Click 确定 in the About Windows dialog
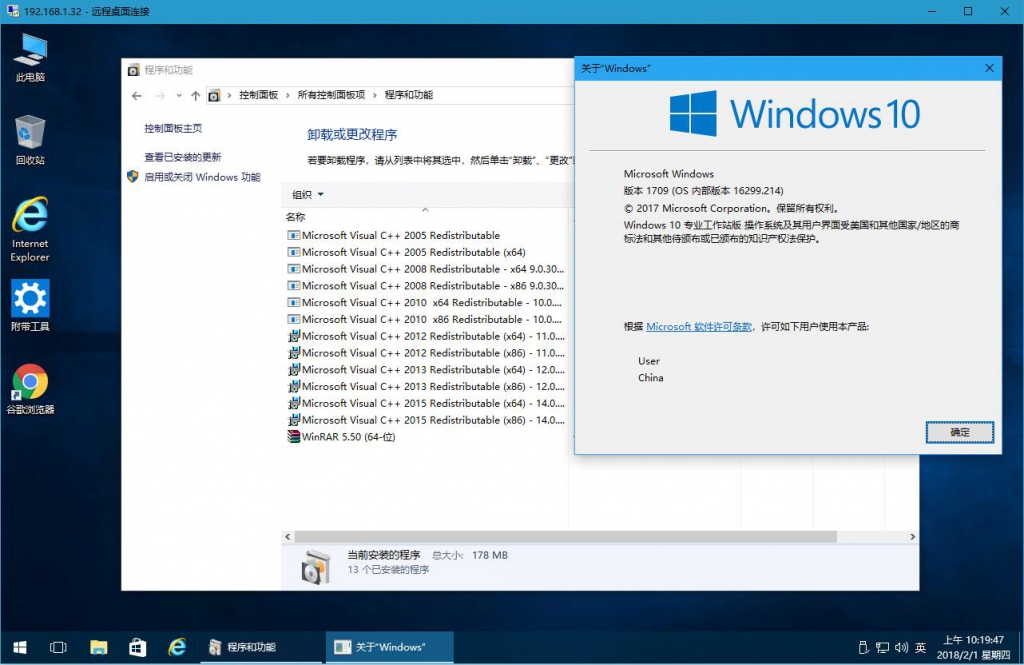 pyautogui.click(x=959, y=432)
